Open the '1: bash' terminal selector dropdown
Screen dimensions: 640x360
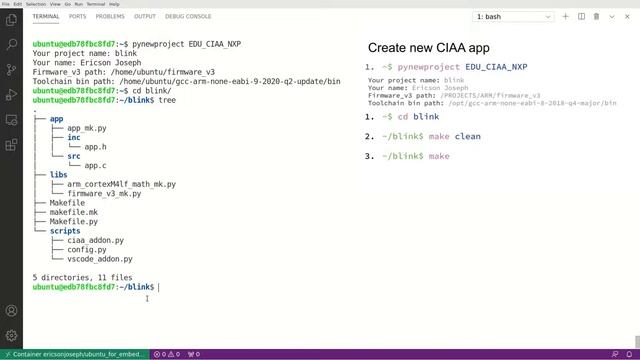[x=513, y=17]
